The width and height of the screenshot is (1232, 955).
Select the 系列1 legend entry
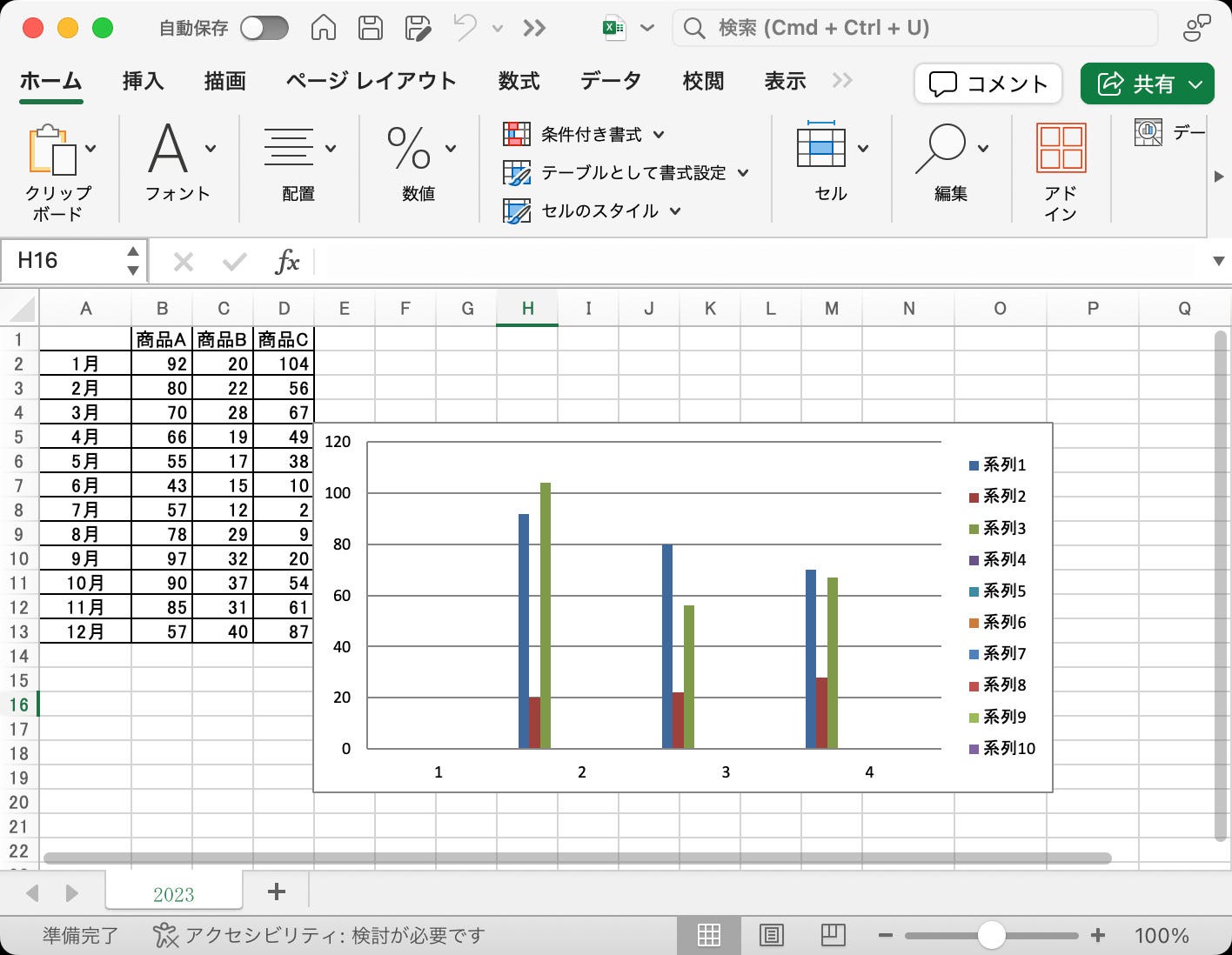click(997, 465)
